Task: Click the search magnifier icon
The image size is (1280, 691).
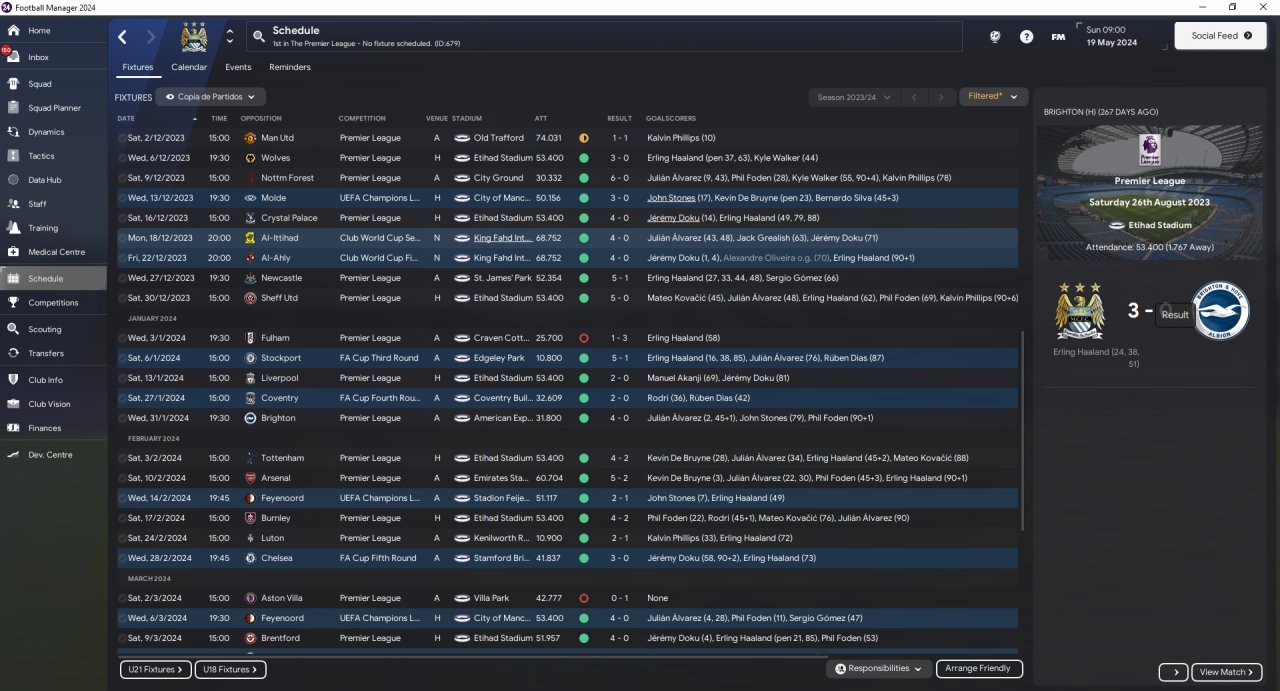Action: click(x=259, y=37)
